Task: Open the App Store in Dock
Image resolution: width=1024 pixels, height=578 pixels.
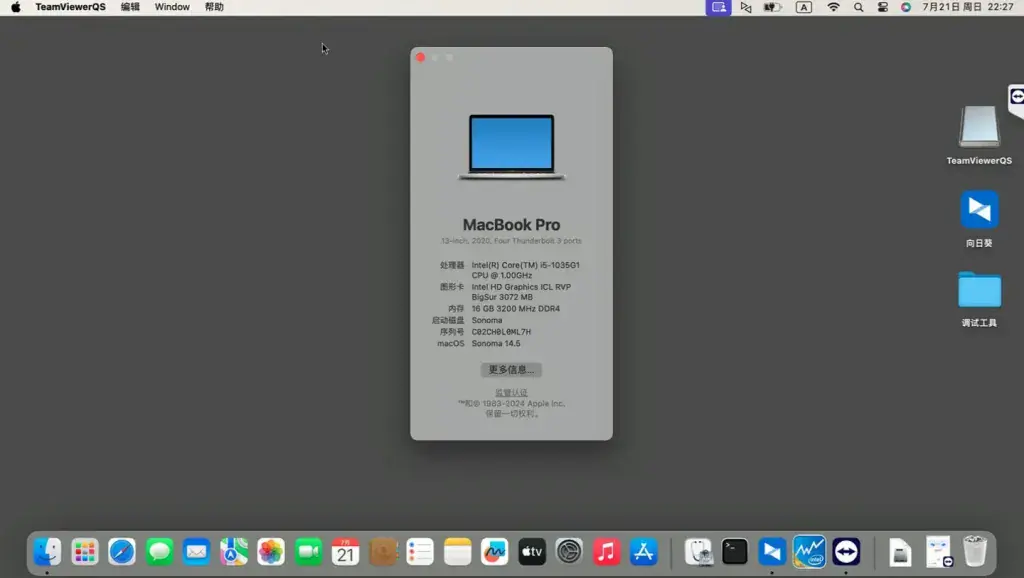Action: pos(643,552)
